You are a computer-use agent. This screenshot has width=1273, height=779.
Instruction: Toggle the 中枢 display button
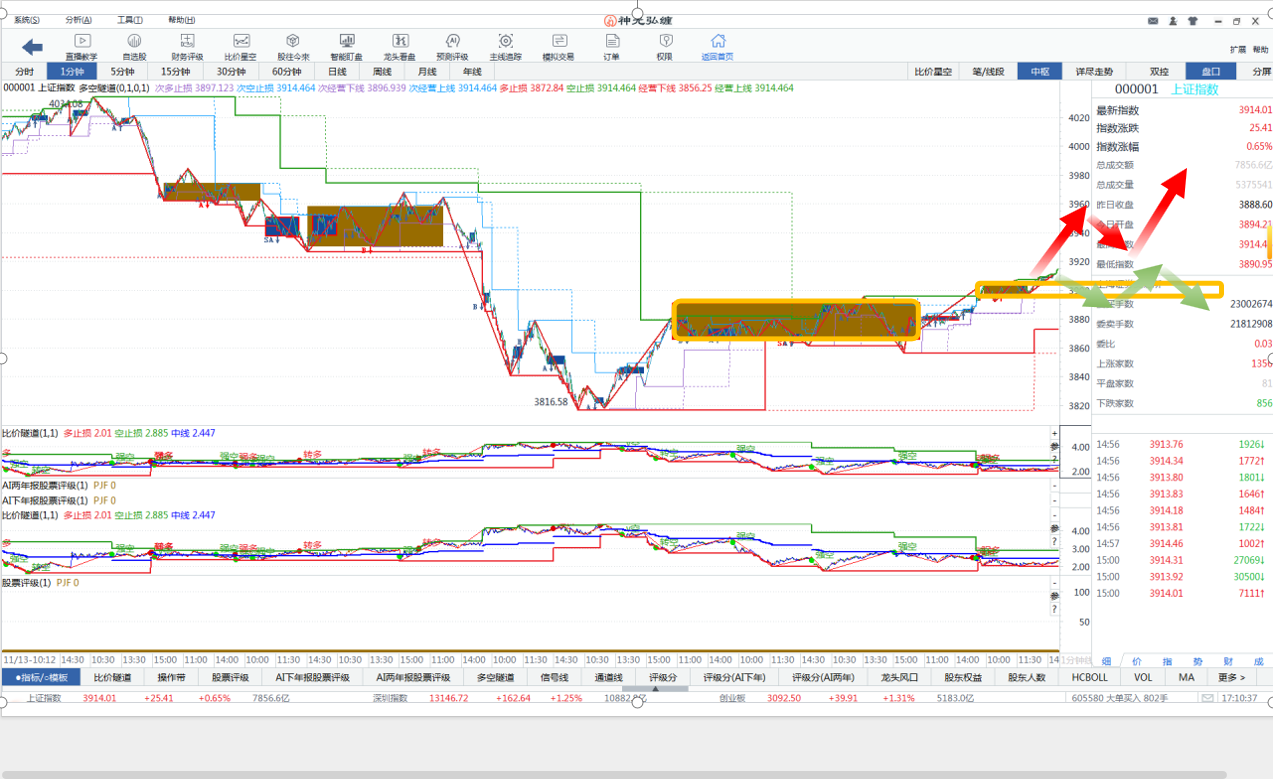1039,72
